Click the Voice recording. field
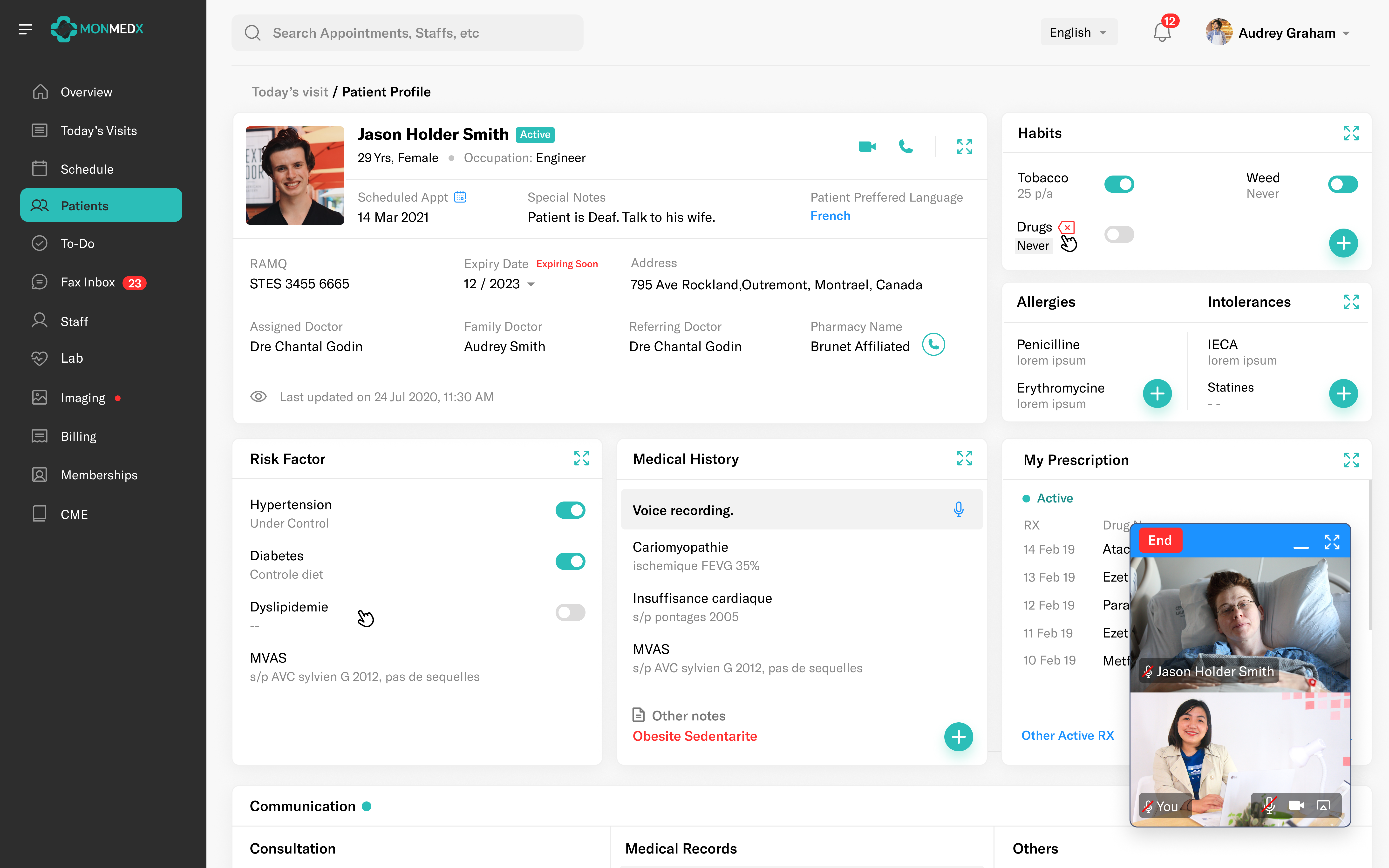1389x868 pixels. point(801,510)
